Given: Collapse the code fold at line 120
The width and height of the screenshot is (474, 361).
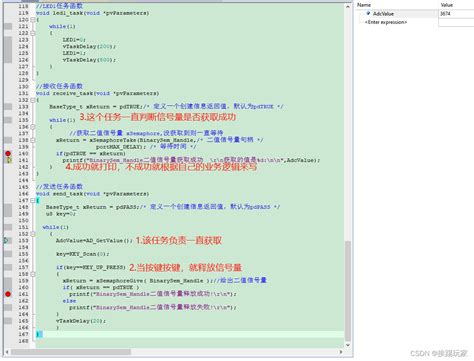Looking at the screenshot, I should pos(33,20).
